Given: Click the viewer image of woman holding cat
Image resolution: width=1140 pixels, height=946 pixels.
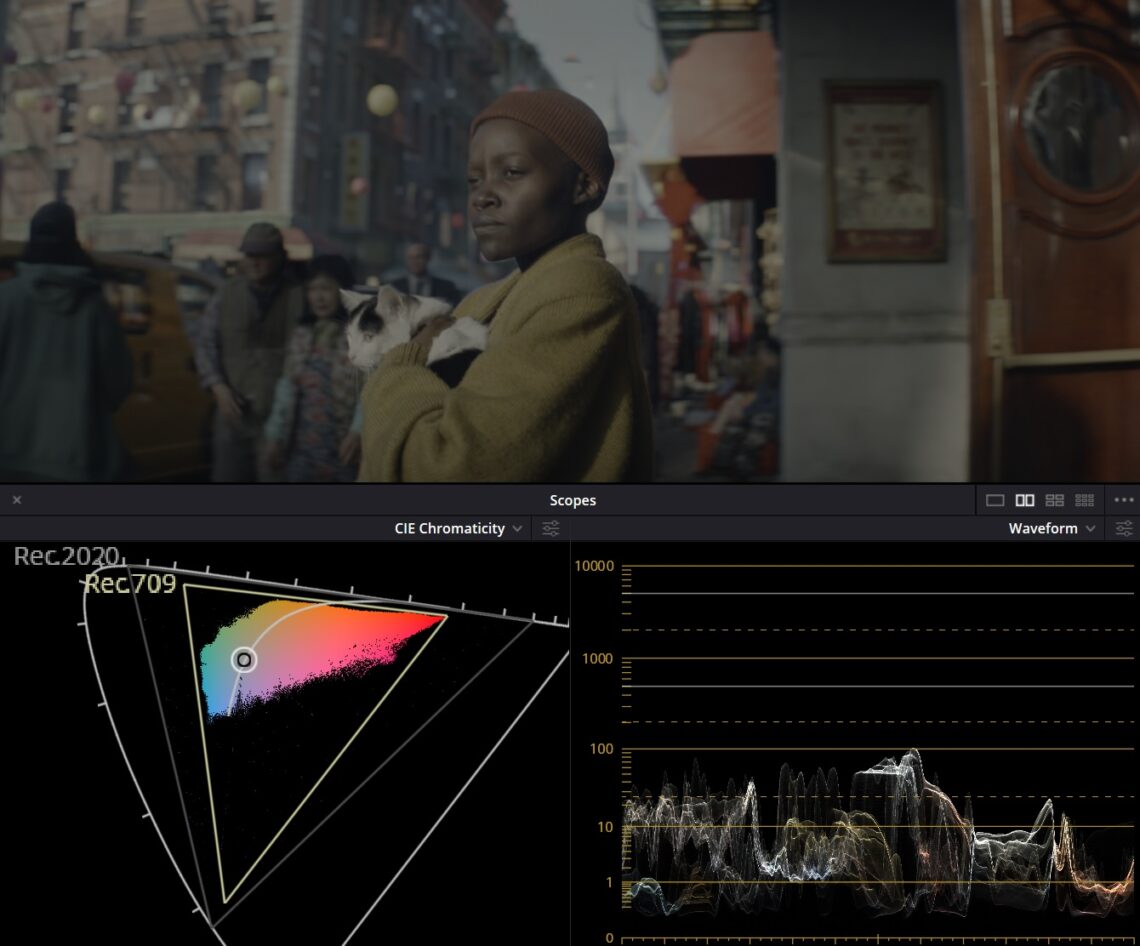Looking at the screenshot, I should [x=570, y=241].
